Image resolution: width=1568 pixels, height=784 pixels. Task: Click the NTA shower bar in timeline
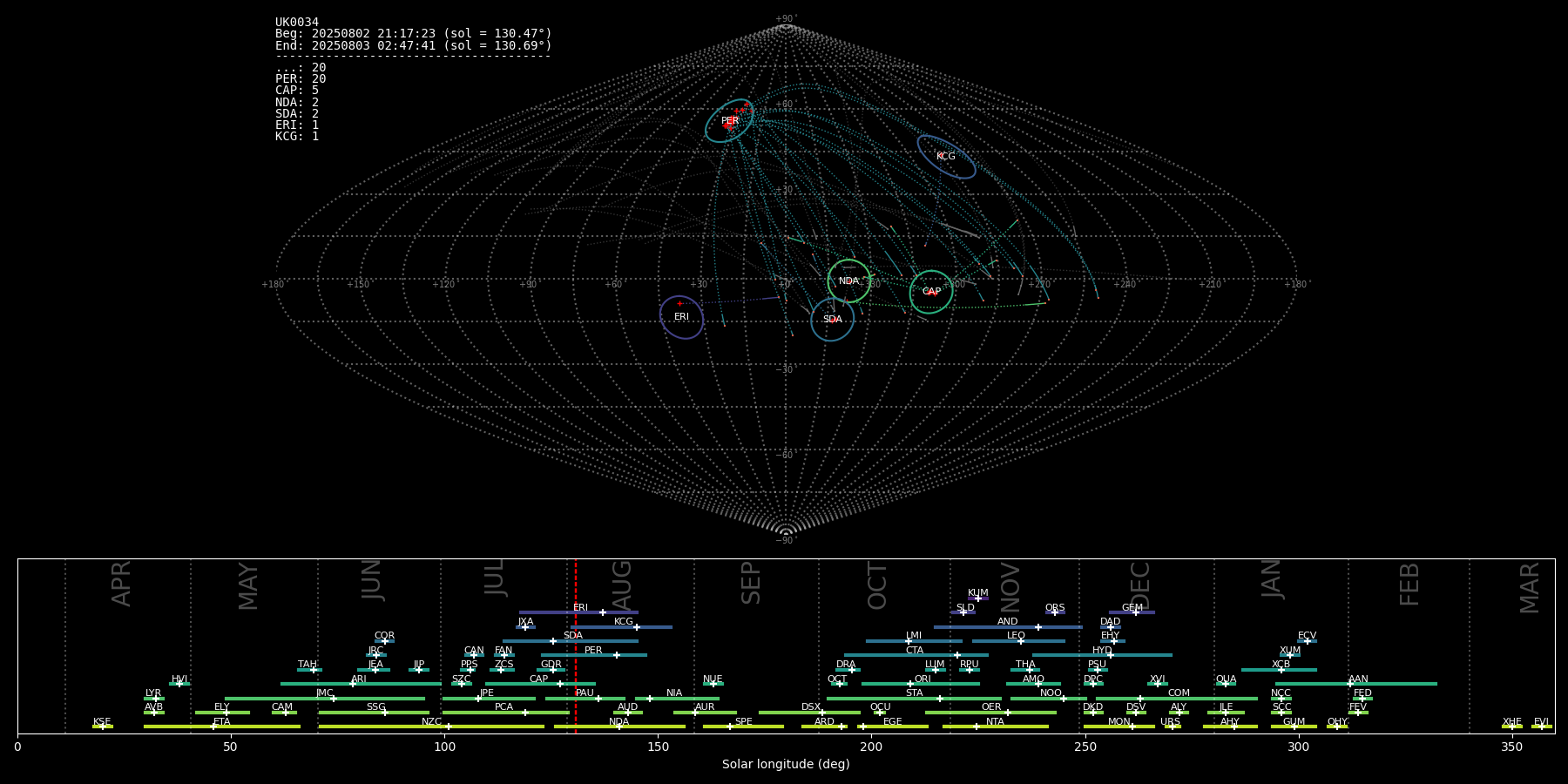(x=995, y=727)
